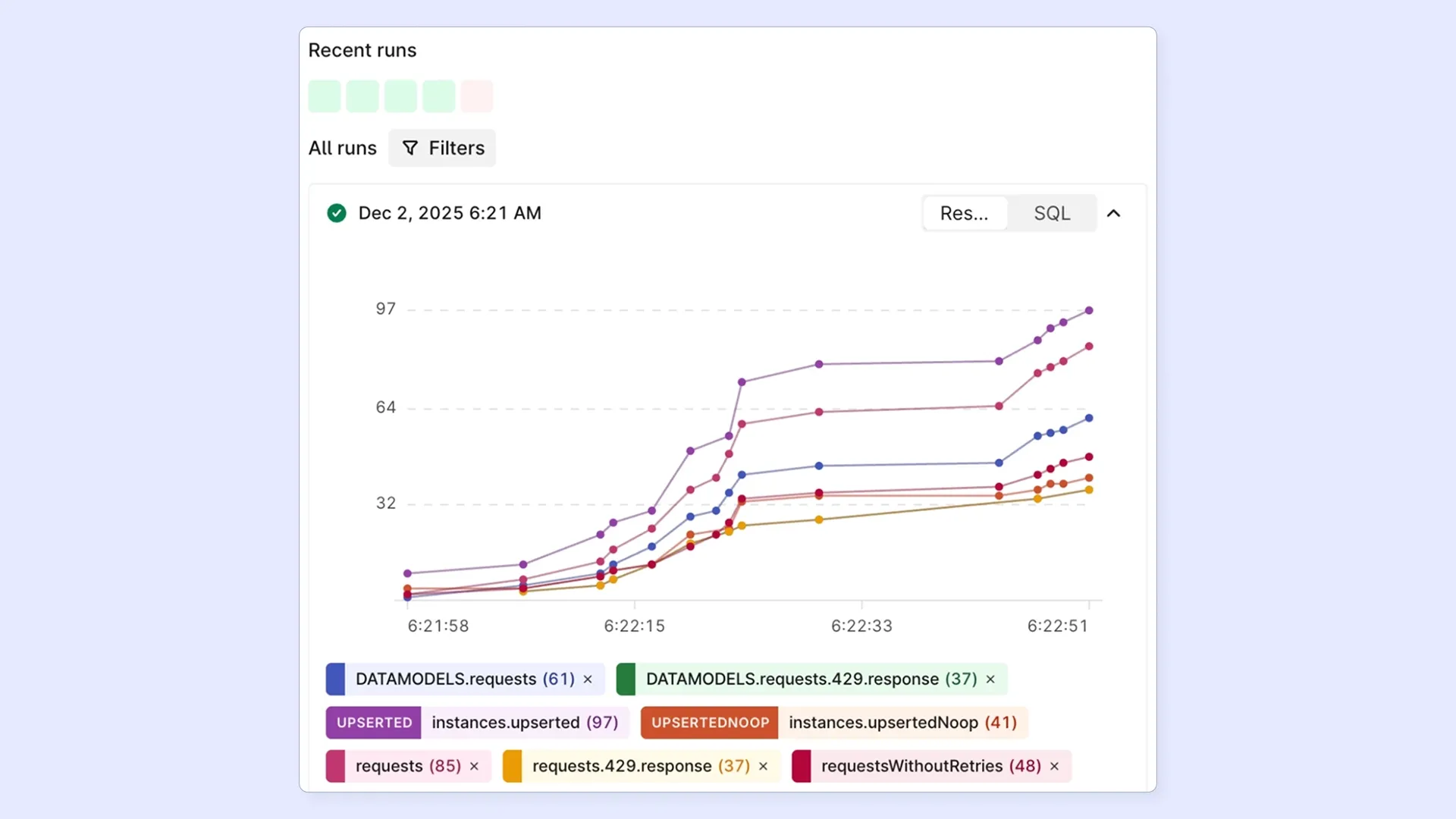This screenshot has height=819, width=1456.
Task: Click crimson swatch of requestsWithoutRetries
Action: (802, 767)
